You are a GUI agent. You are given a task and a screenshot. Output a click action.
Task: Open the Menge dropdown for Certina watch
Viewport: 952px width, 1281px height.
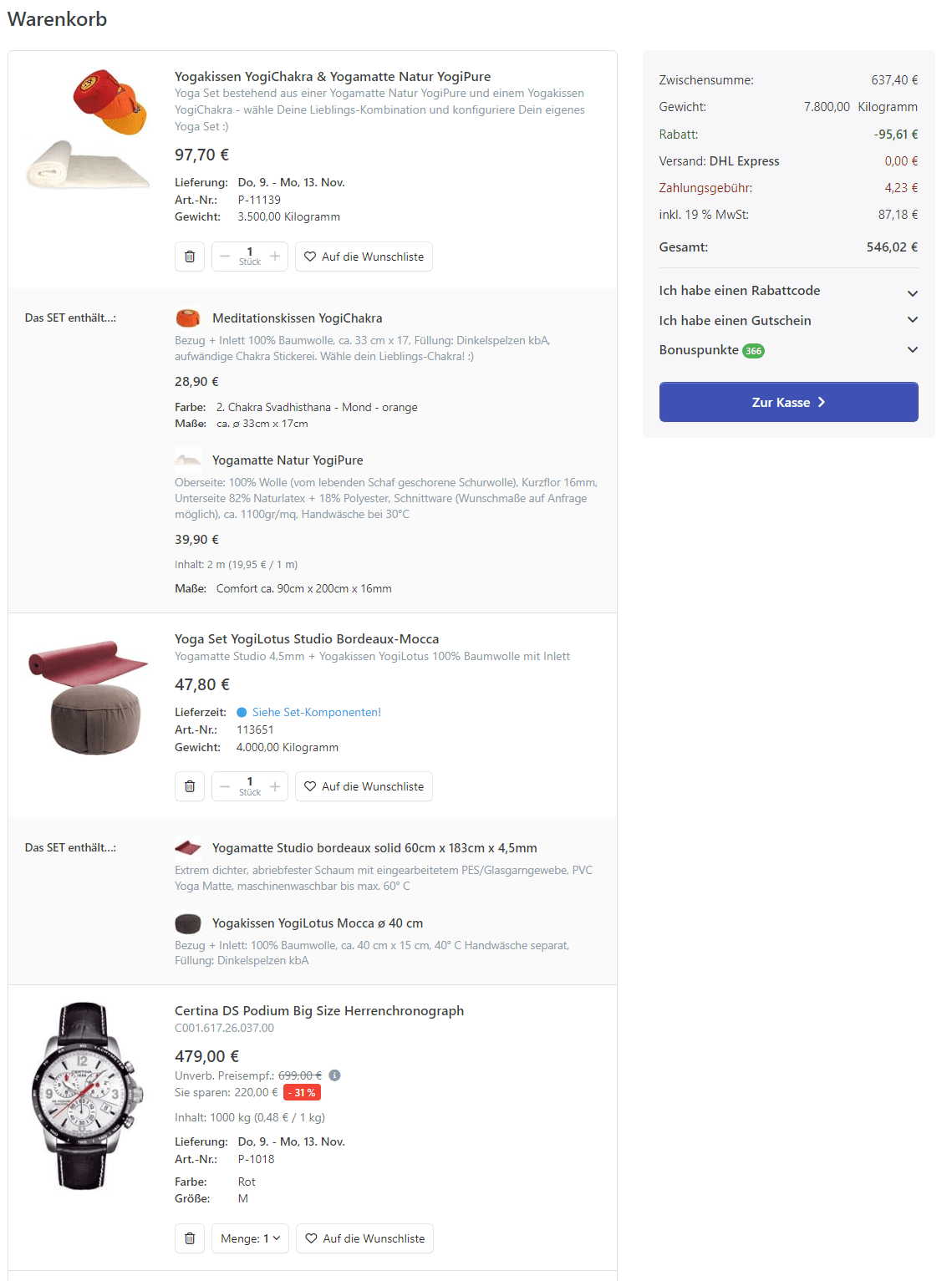[x=250, y=1238]
